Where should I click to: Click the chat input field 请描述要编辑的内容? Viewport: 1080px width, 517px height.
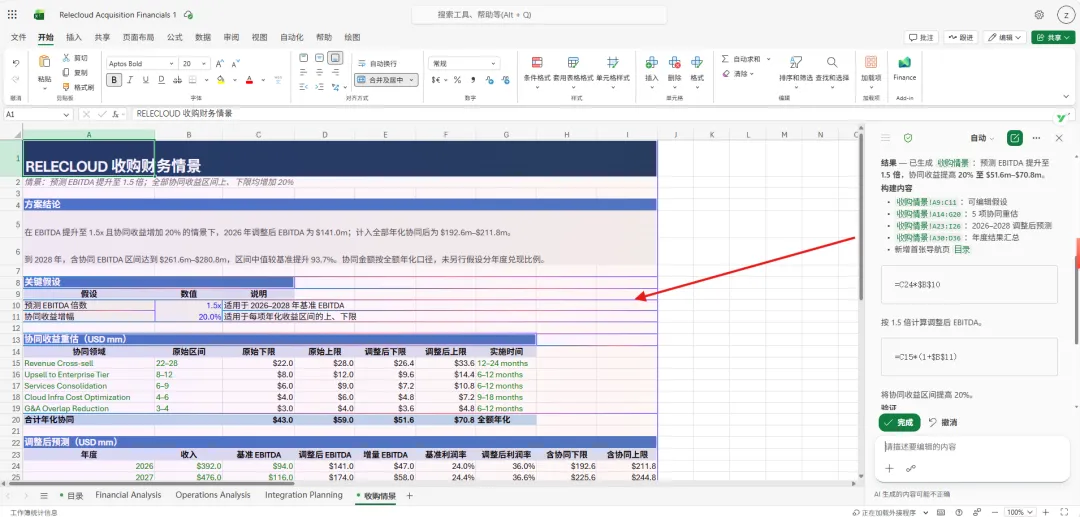tap(971, 447)
